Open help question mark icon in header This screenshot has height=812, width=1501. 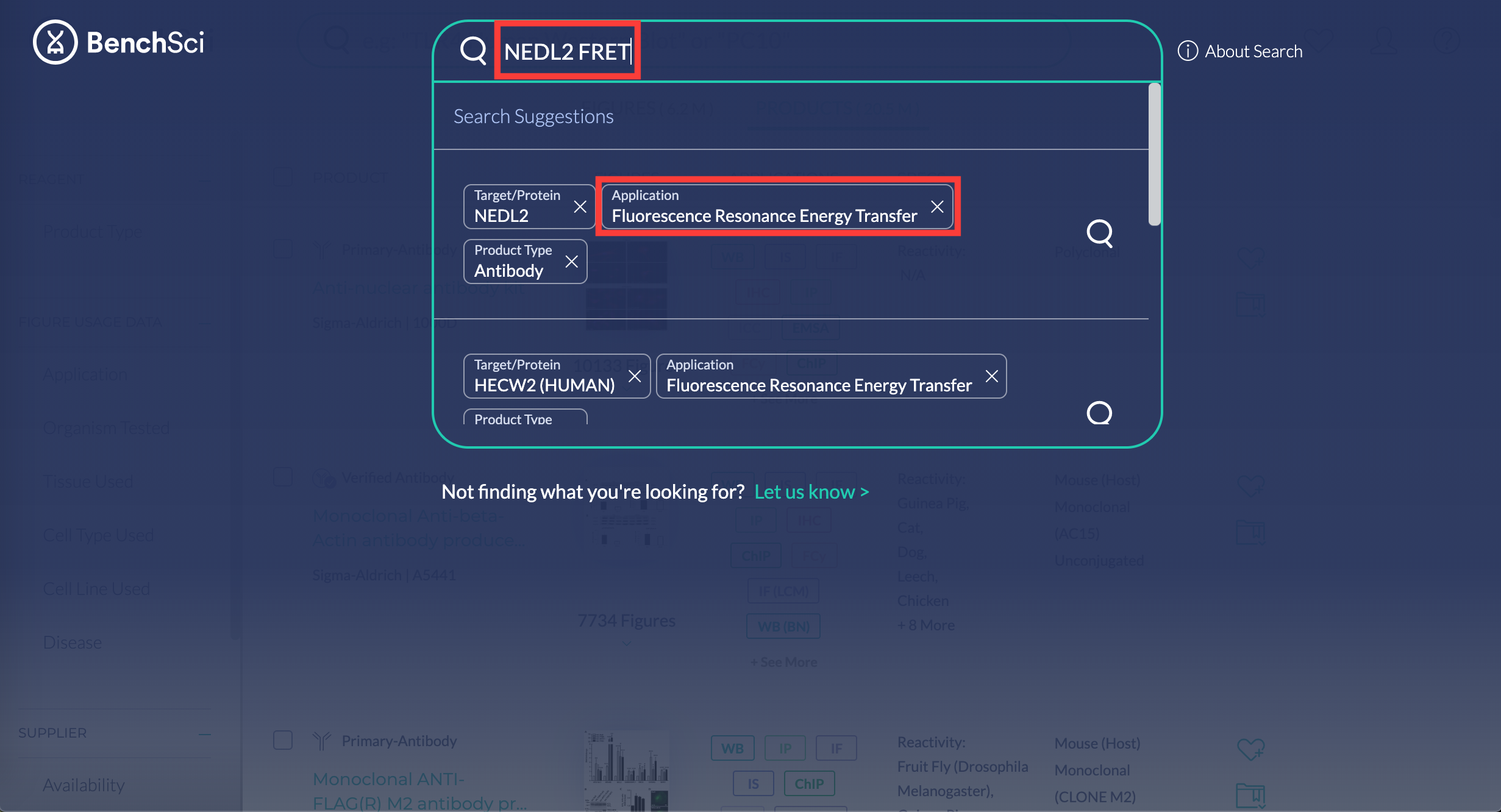[1446, 41]
